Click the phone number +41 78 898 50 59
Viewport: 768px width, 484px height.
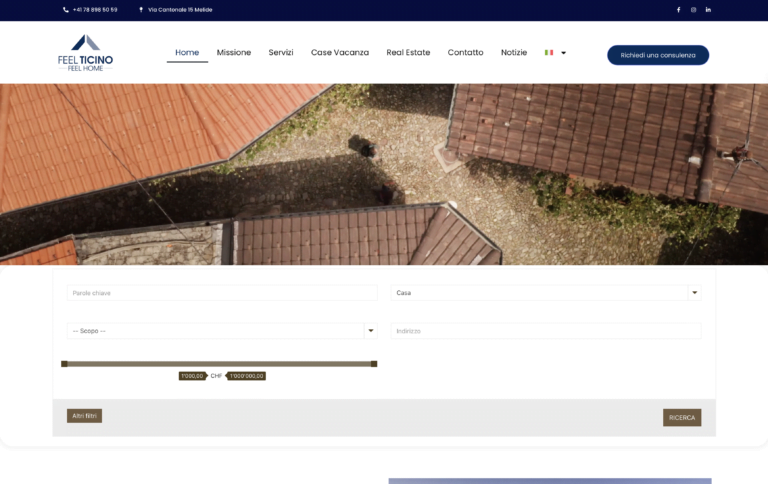tap(95, 10)
